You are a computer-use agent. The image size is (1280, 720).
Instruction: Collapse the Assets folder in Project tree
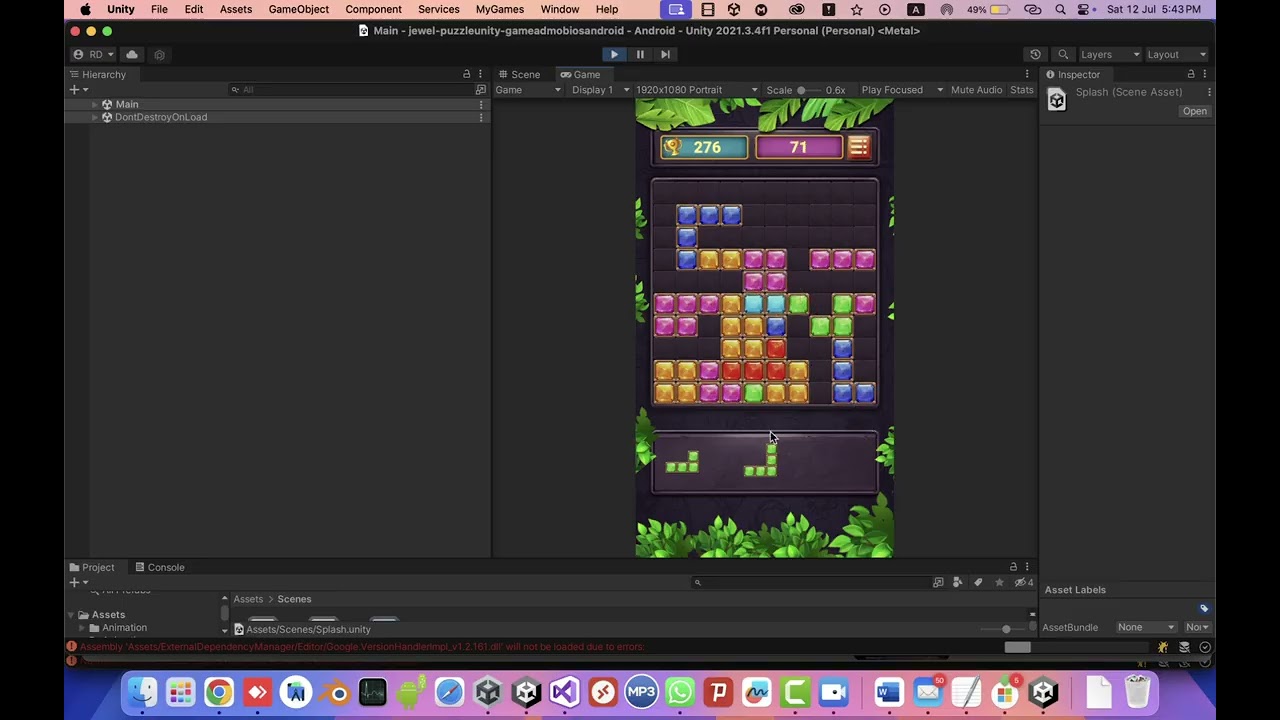71,615
